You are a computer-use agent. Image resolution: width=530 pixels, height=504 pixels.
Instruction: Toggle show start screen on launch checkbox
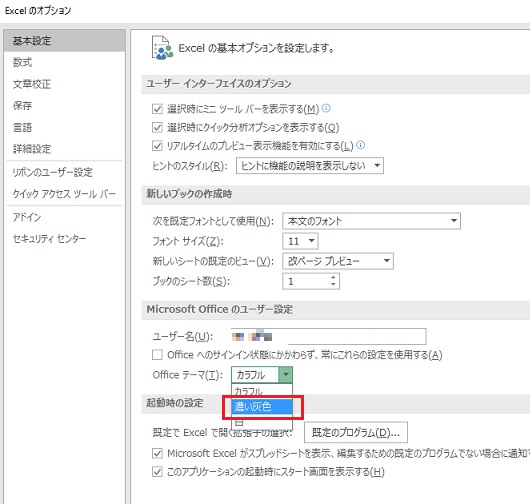[x=157, y=472]
